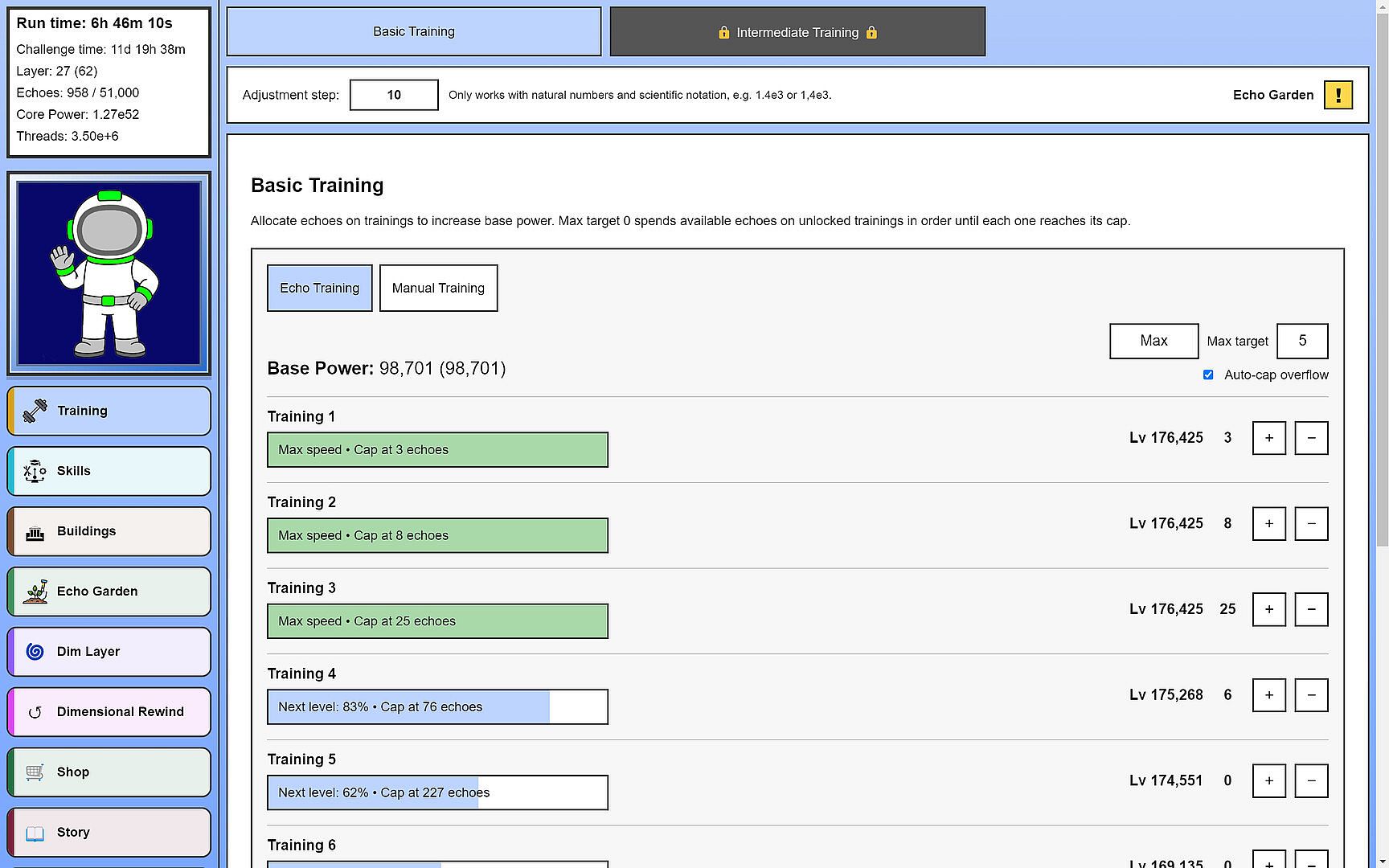Open Dim Layer via the spiral icon
Image resolution: width=1389 pixels, height=868 pixels.
point(35,652)
